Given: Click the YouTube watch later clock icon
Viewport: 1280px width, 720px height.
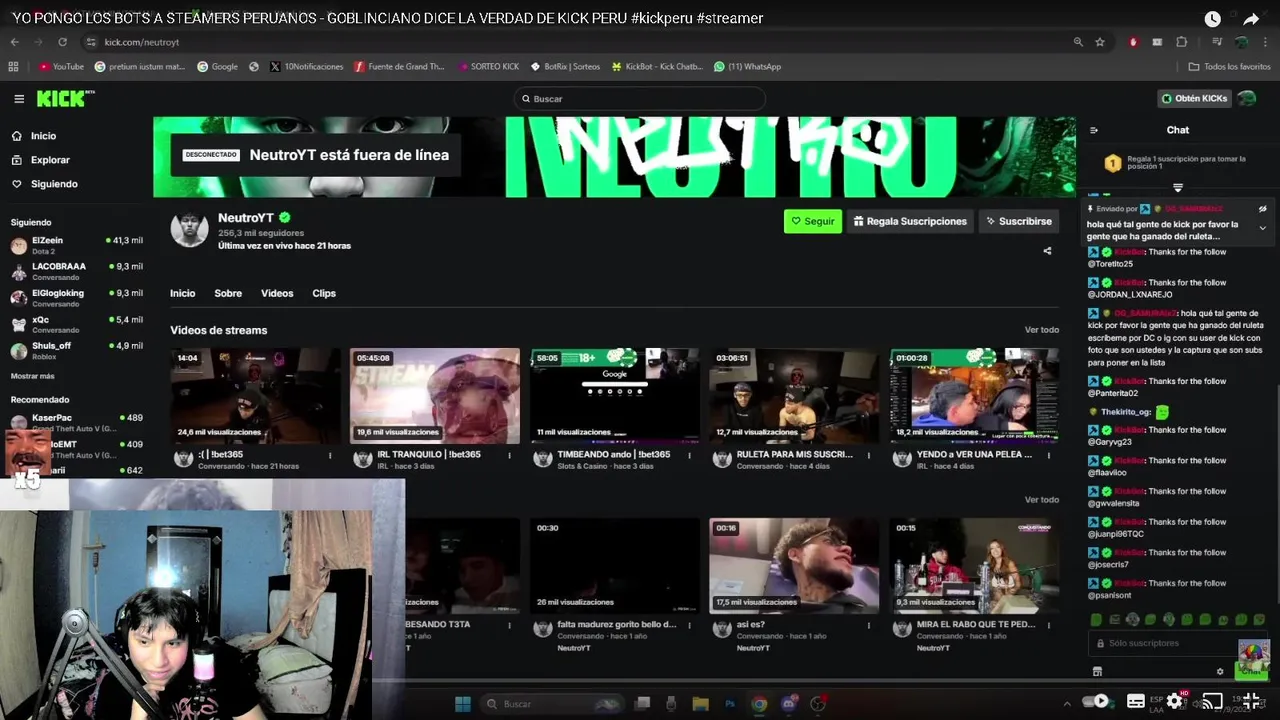Looking at the screenshot, I should (1212, 19).
